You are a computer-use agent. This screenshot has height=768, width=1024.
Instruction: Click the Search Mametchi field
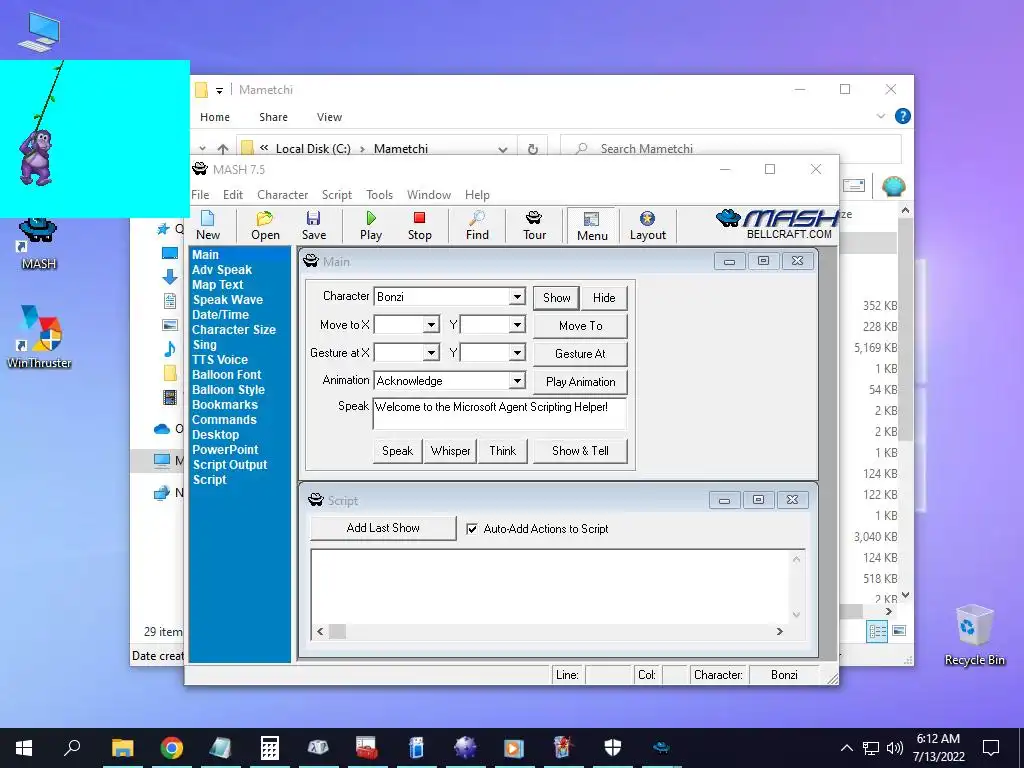pyautogui.click(x=731, y=149)
